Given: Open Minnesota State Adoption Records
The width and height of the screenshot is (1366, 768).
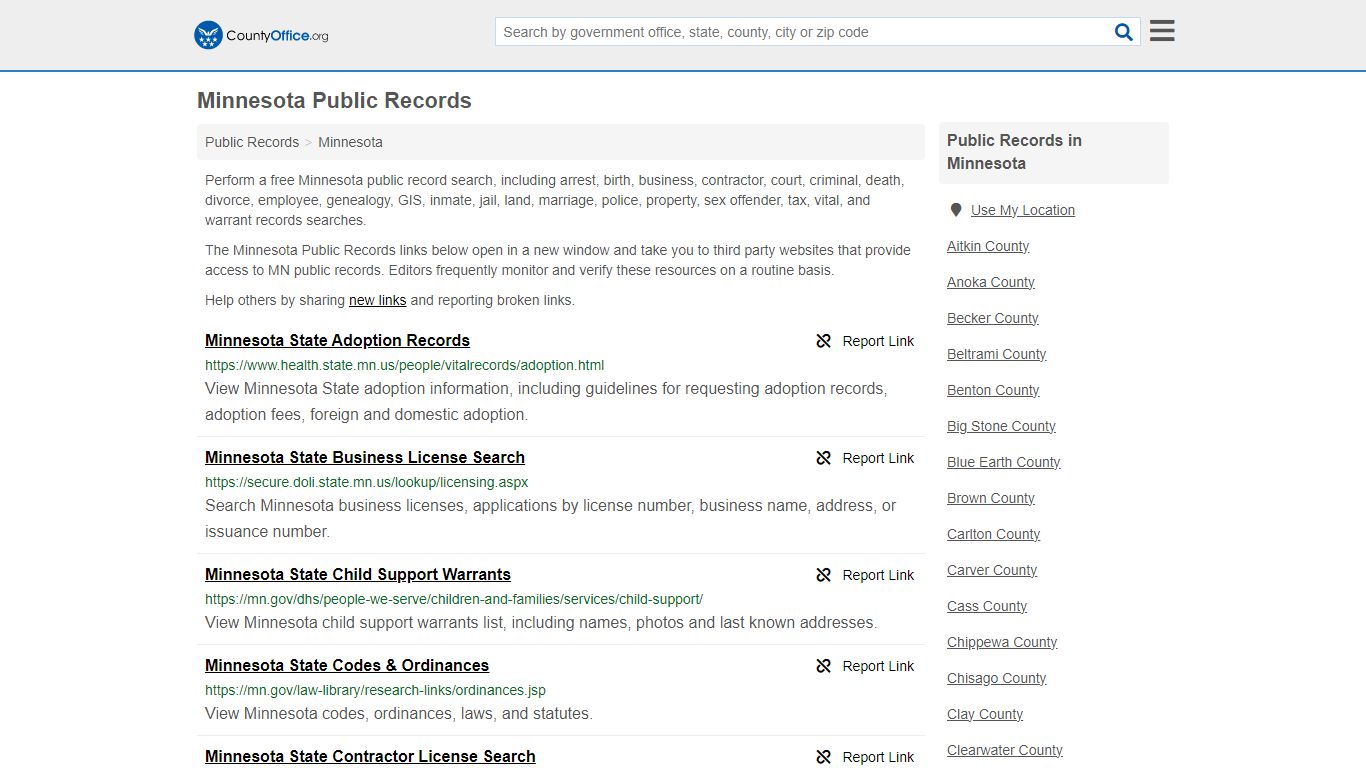Looking at the screenshot, I should click(x=337, y=340).
